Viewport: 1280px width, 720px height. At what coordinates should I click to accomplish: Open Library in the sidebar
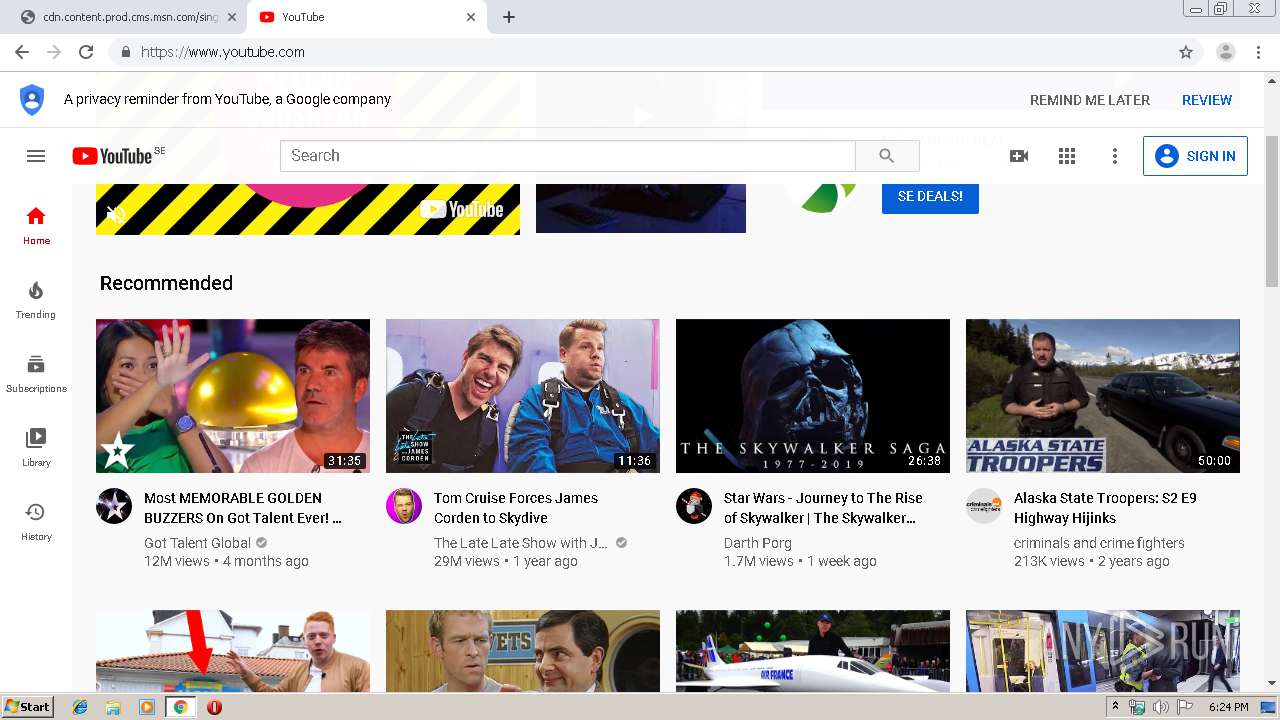click(36, 448)
